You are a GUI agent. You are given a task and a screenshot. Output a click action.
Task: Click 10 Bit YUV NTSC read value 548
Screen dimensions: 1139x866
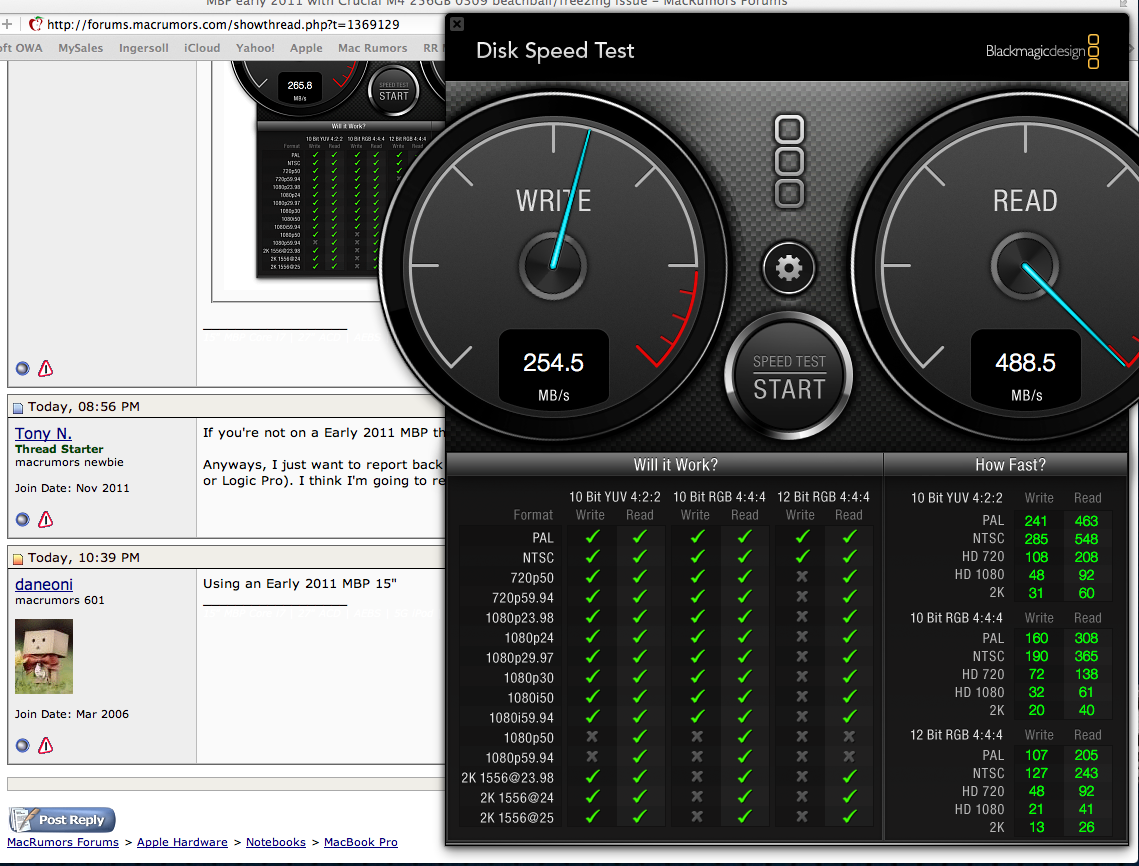[x=1086, y=539]
